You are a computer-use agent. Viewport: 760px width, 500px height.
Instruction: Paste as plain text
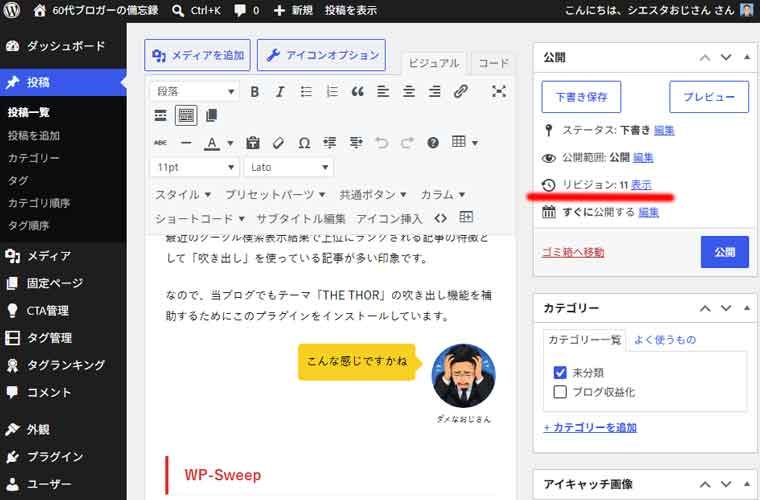point(253,142)
